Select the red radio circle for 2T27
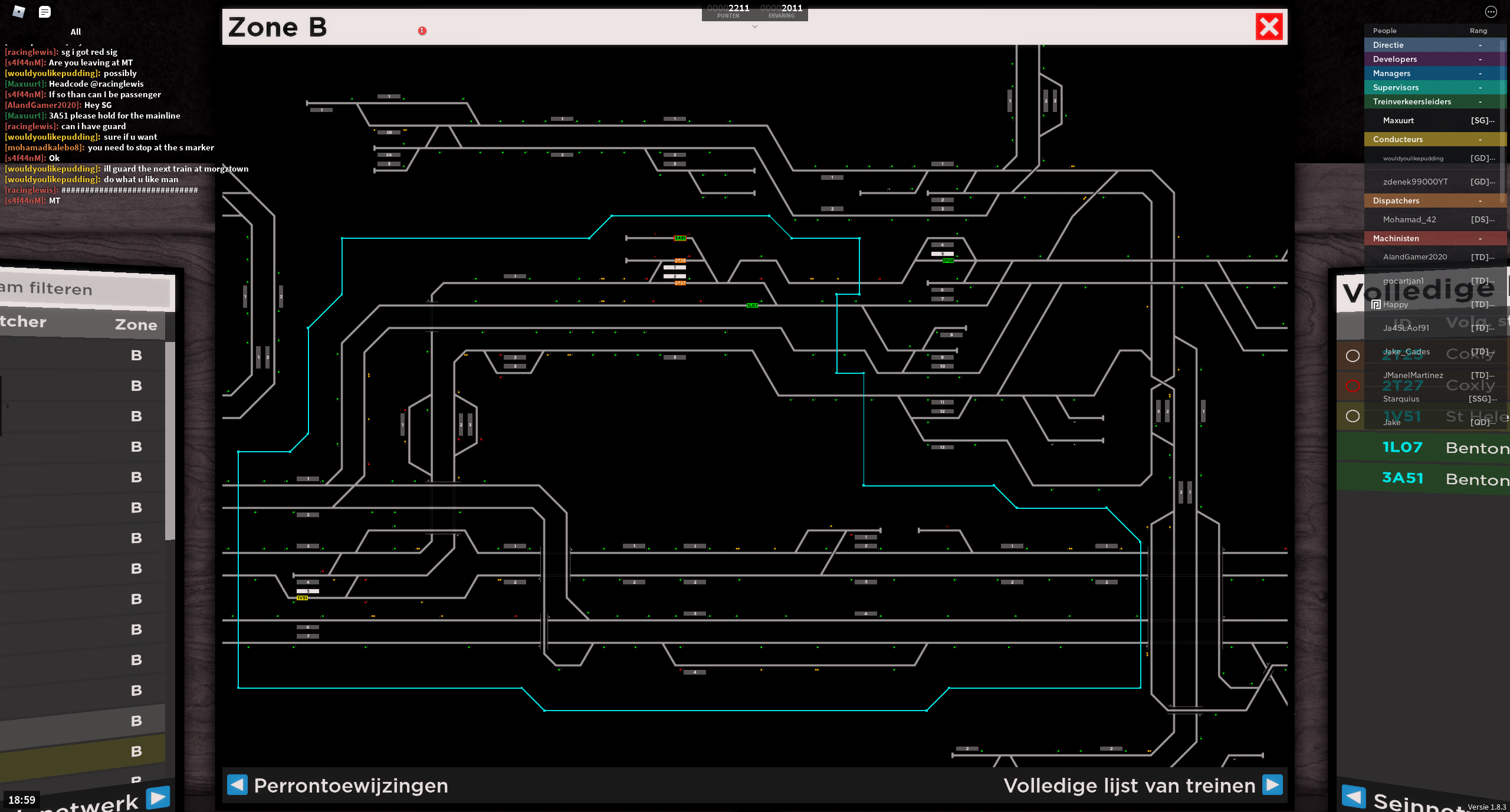This screenshot has height=812, width=1510. (1353, 386)
